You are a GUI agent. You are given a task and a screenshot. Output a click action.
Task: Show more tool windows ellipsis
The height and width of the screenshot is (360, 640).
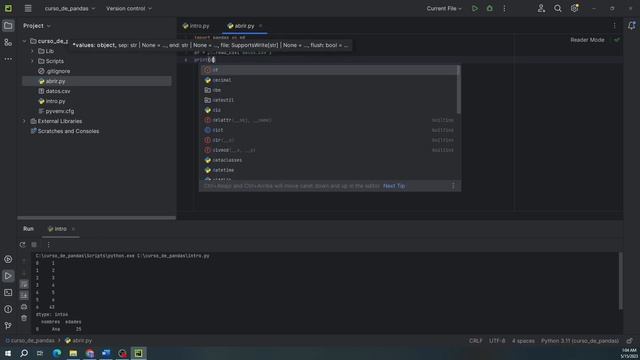coord(8,59)
